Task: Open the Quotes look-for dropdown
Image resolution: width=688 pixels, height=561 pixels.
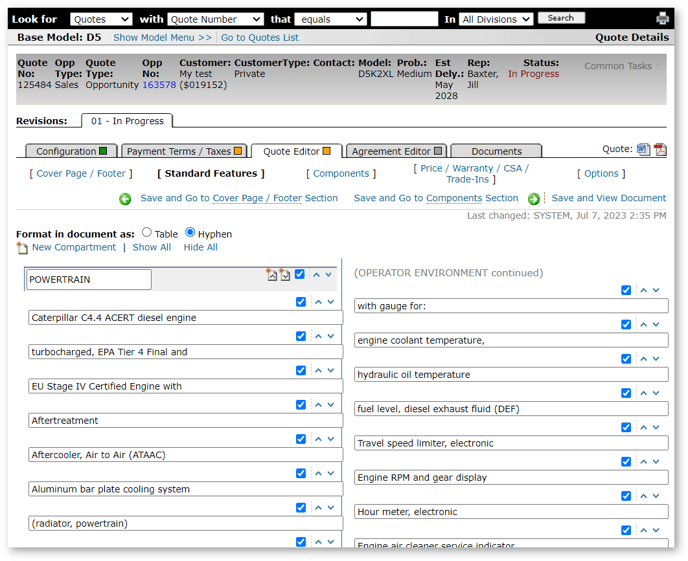Action: tap(101, 19)
